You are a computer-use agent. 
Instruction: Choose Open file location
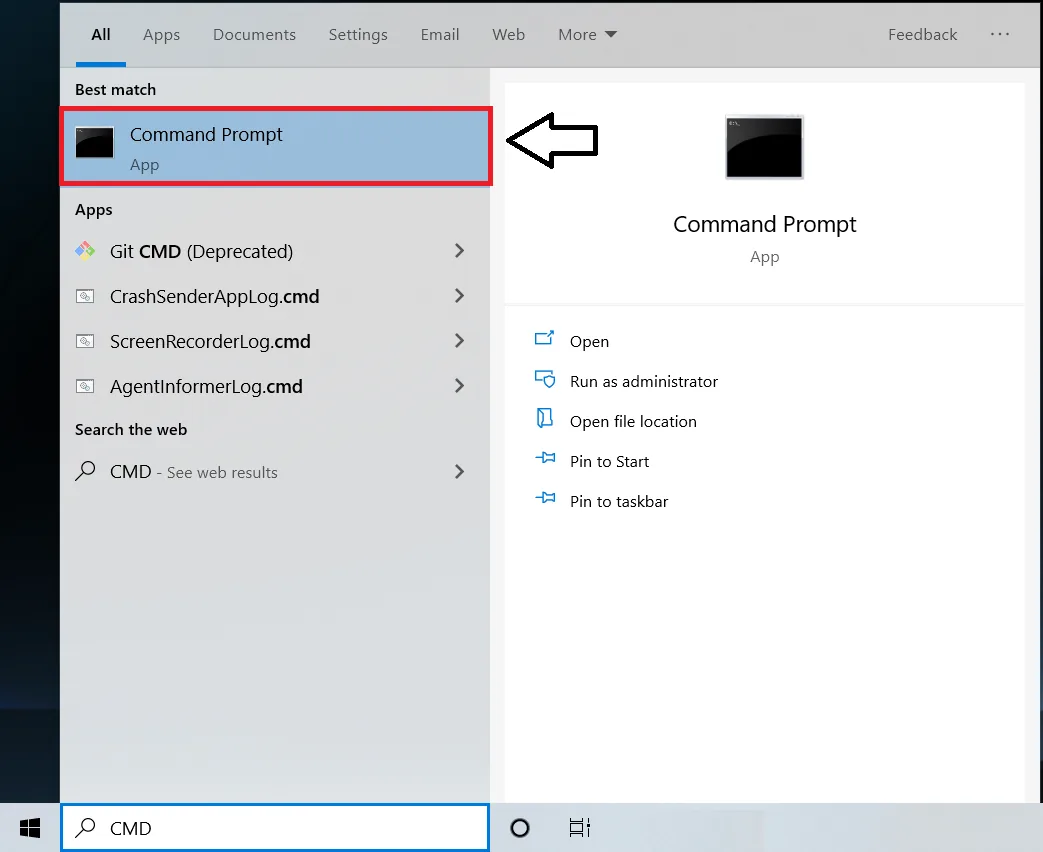pos(633,421)
